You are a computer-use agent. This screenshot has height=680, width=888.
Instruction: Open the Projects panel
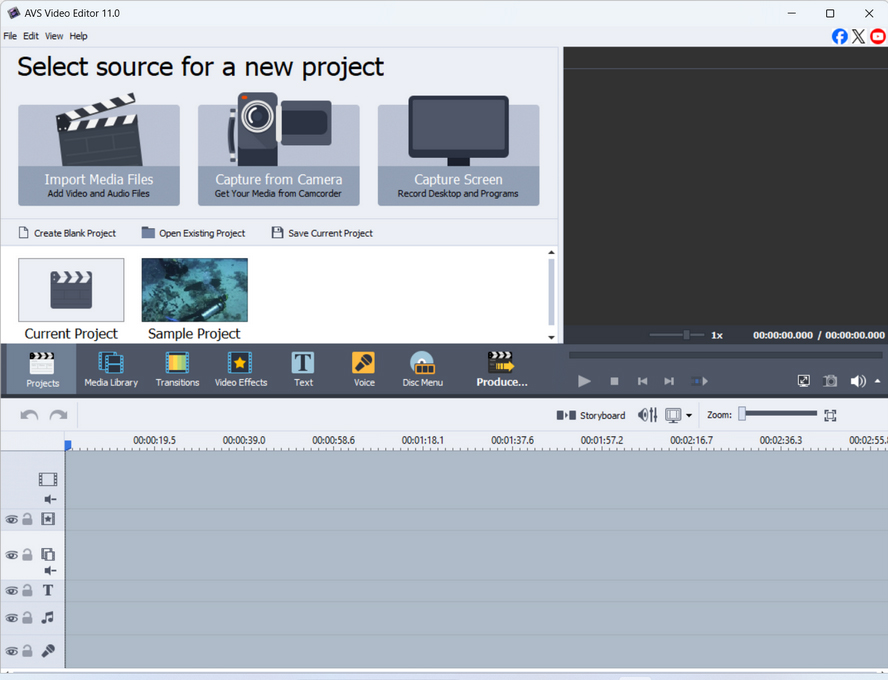click(x=42, y=369)
